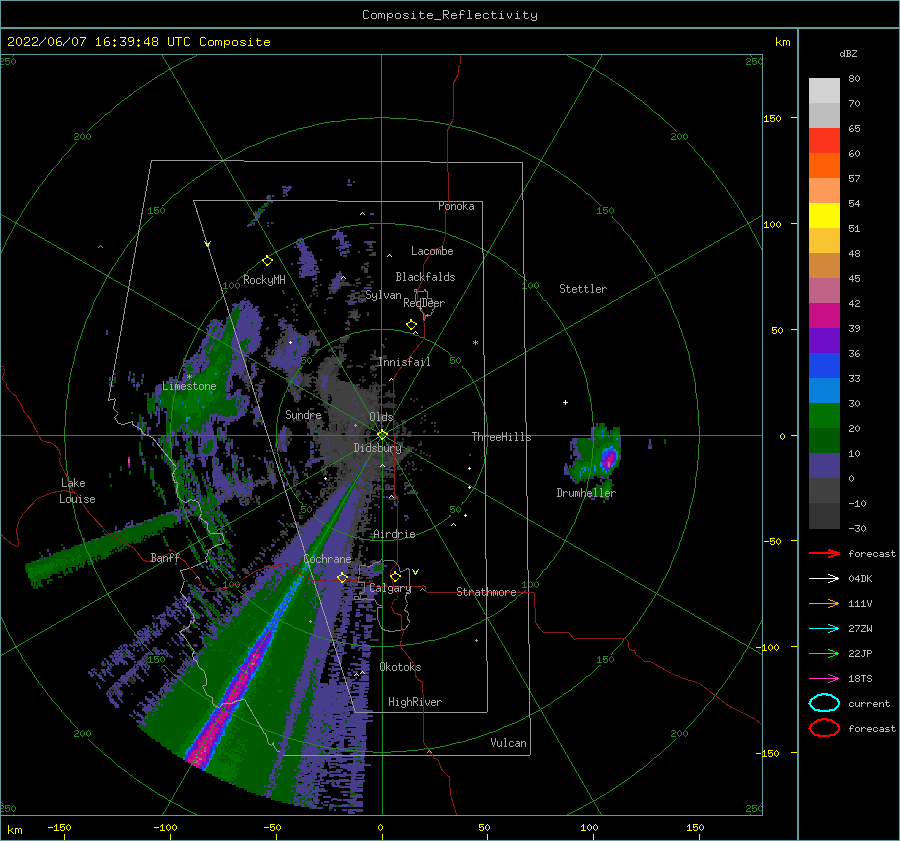Click the yellow diamond marker above RockyMH
The width and height of the screenshot is (900, 841).
pyautogui.click(x=267, y=261)
